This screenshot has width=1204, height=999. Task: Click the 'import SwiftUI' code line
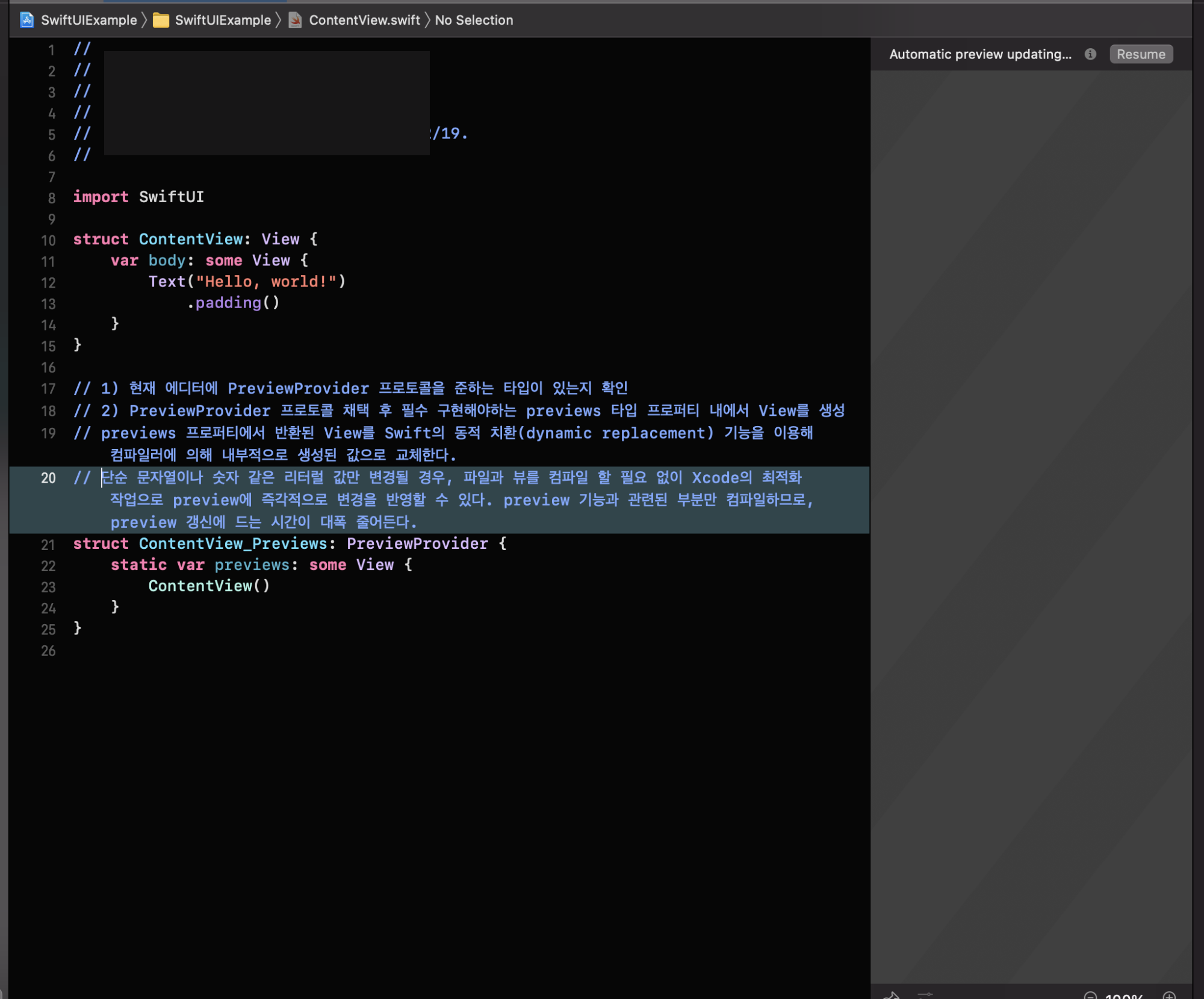[x=138, y=197]
